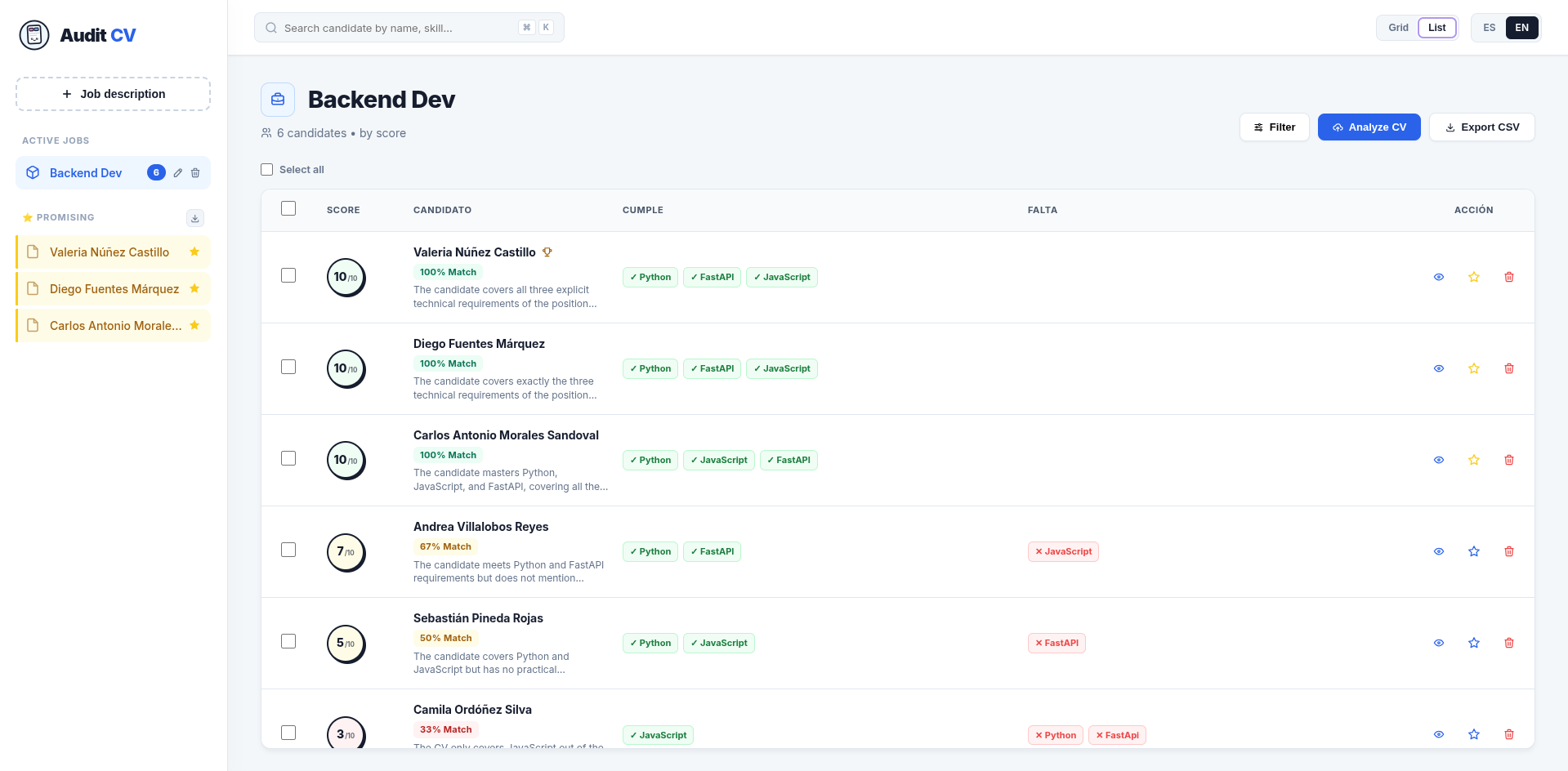Delete the Backend Dev job in sidebar
The width and height of the screenshot is (1568, 771).
click(x=195, y=173)
